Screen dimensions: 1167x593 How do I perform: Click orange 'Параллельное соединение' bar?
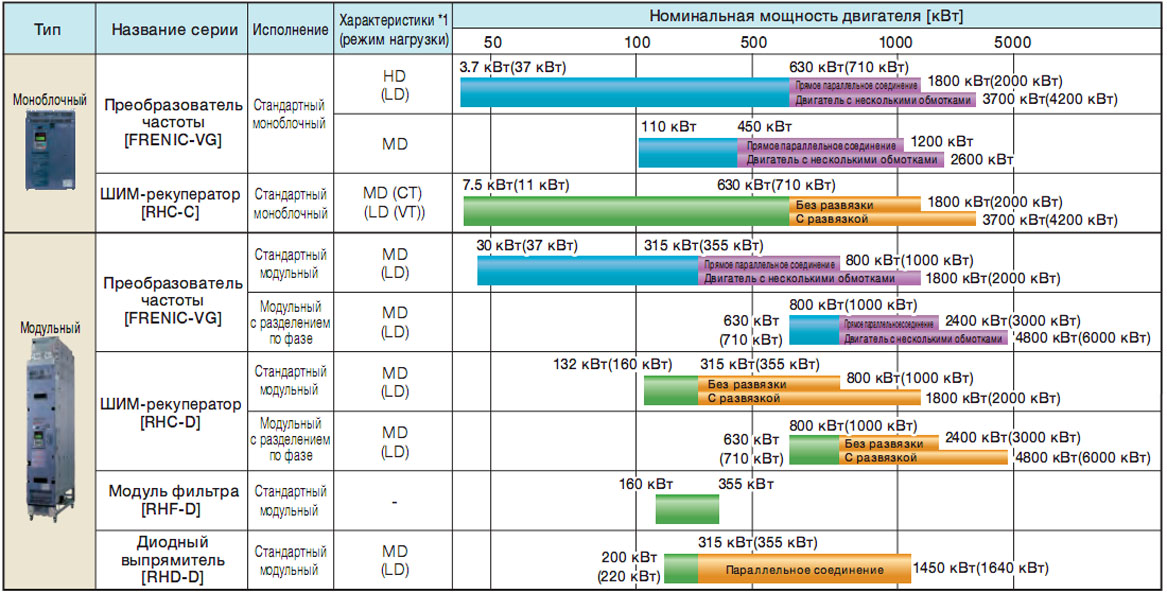[x=804, y=569]
